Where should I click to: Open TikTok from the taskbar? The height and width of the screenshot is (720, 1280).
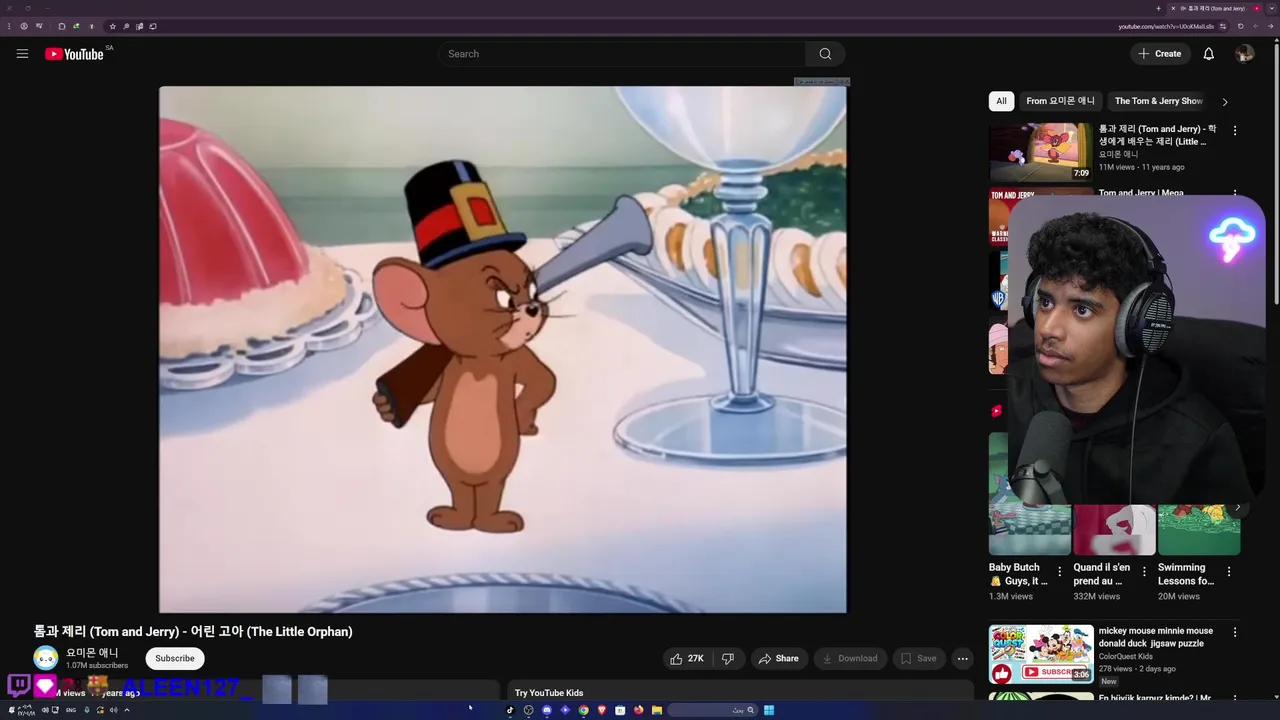pyautogui.click(x=510, y=710)
